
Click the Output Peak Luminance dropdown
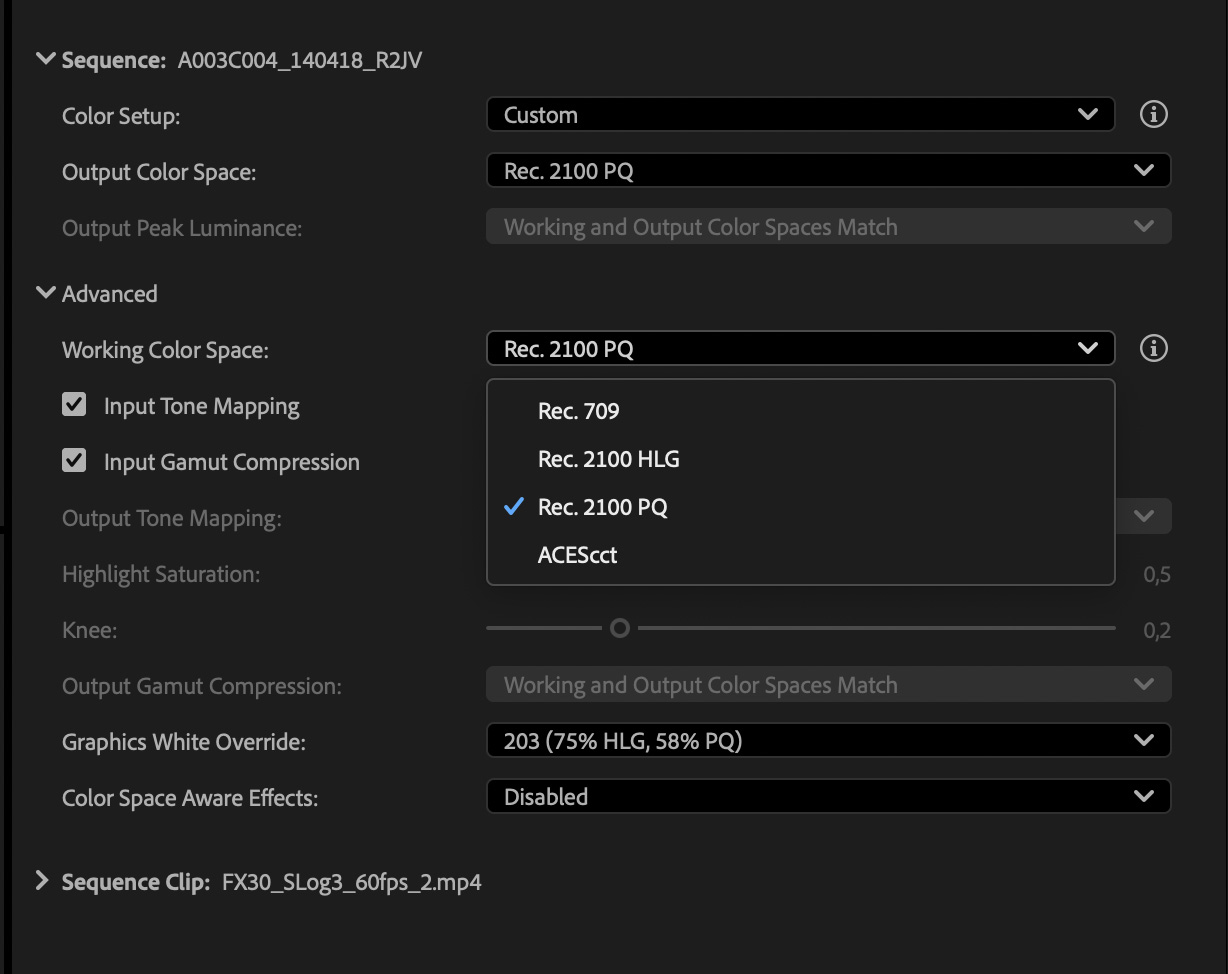click(828, 227)
